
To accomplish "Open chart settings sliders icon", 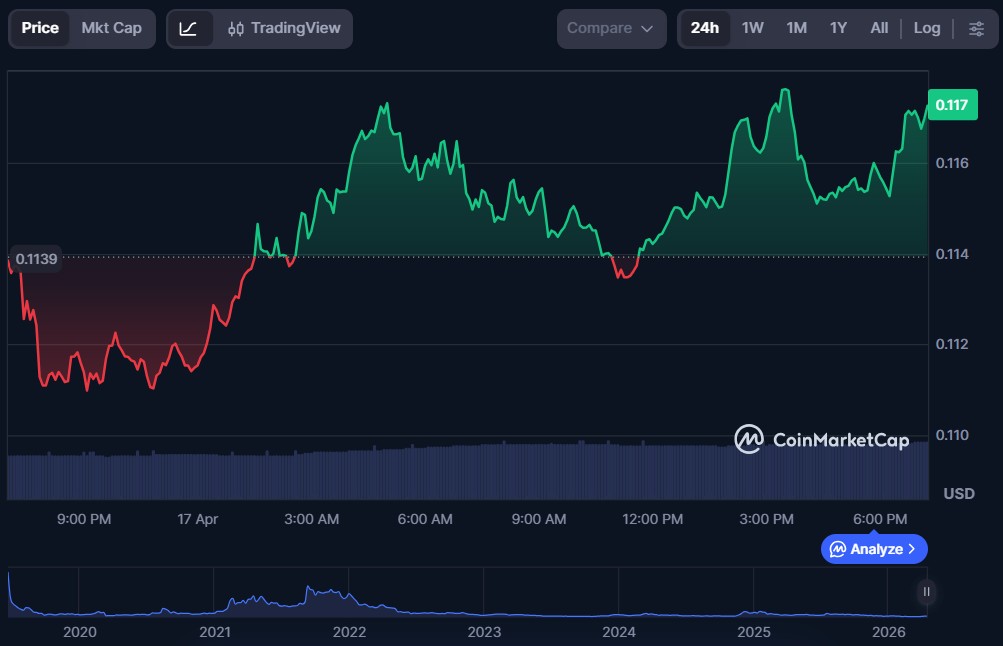I will click(976, 28).
